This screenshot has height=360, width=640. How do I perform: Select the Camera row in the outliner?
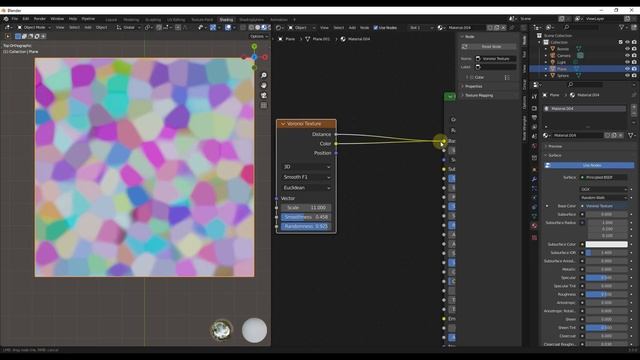584,56
